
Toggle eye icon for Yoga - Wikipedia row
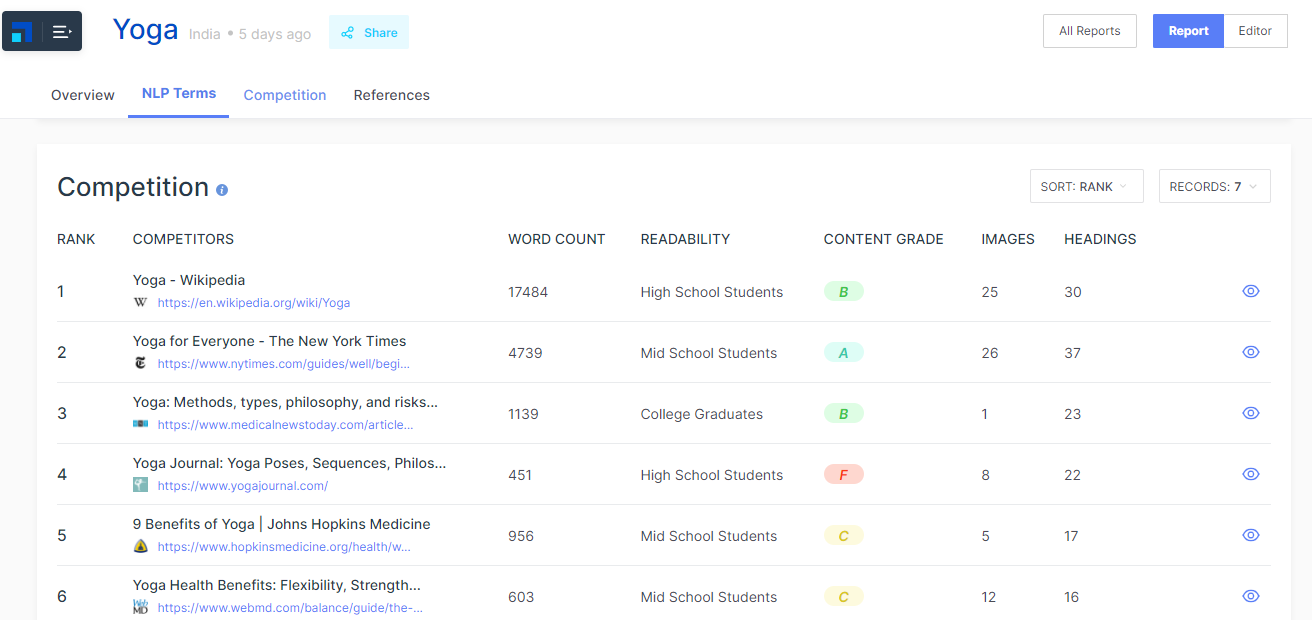(x=1251, y=291)
